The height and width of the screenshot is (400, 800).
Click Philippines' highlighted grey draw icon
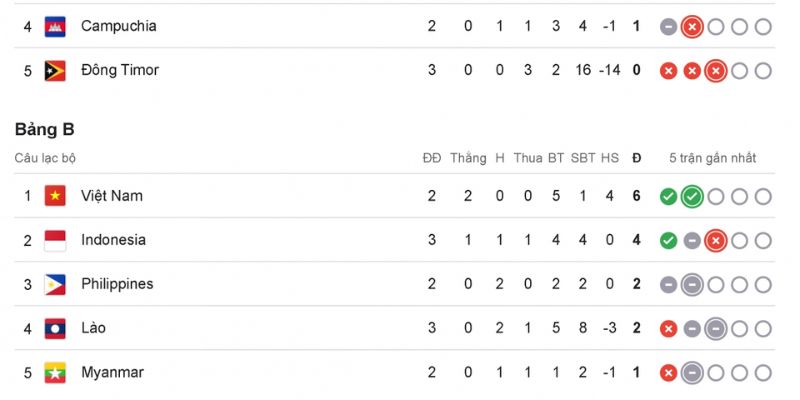[x=692, y=285]
